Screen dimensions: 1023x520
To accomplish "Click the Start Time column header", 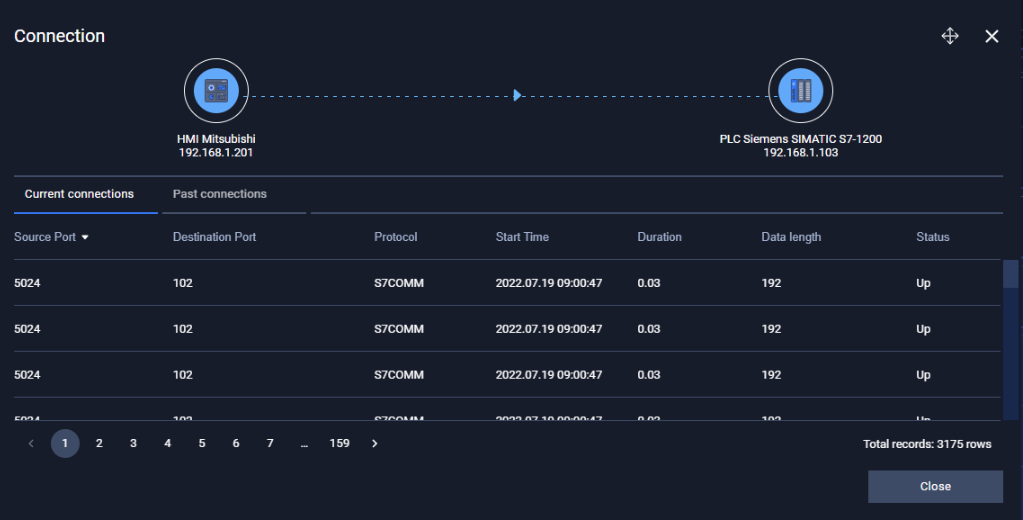I will click(x=522, y=237).
